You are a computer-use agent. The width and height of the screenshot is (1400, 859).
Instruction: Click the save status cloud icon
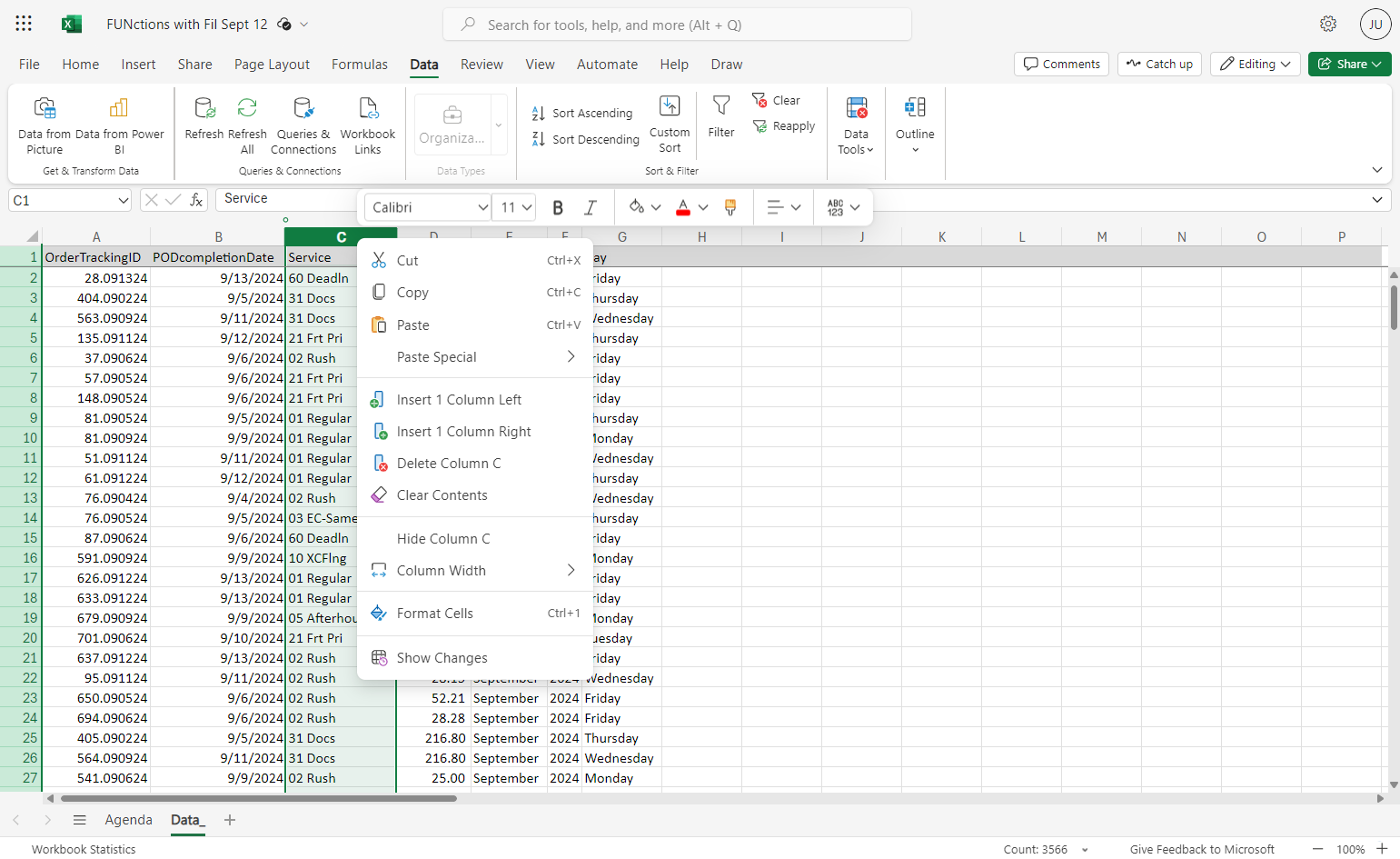284,25
